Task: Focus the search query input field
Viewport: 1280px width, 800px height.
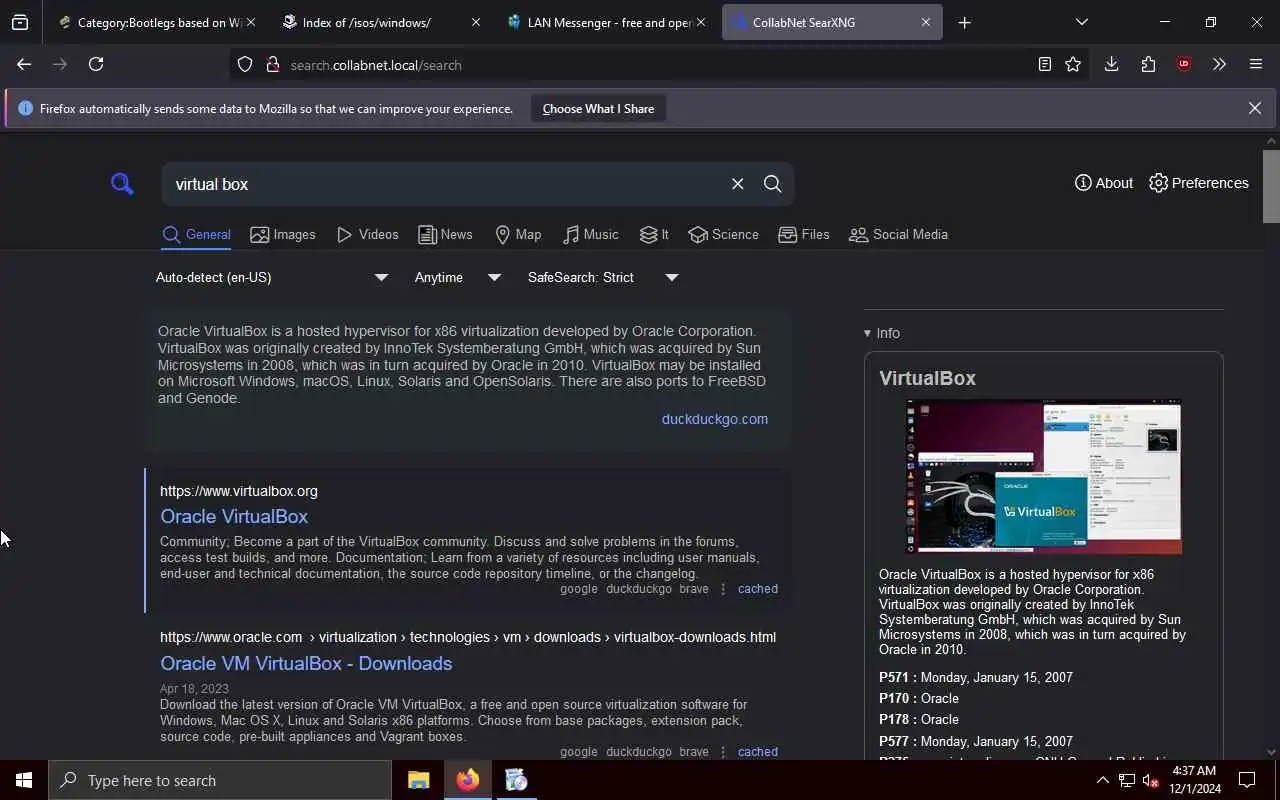Action: click(445, 184)
